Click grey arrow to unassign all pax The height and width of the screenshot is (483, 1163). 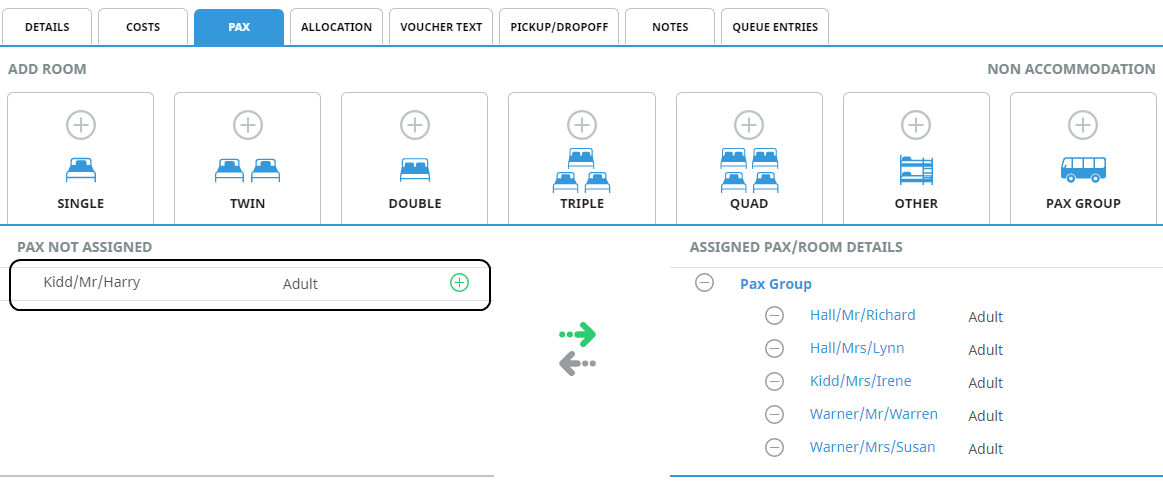[578, 364]
